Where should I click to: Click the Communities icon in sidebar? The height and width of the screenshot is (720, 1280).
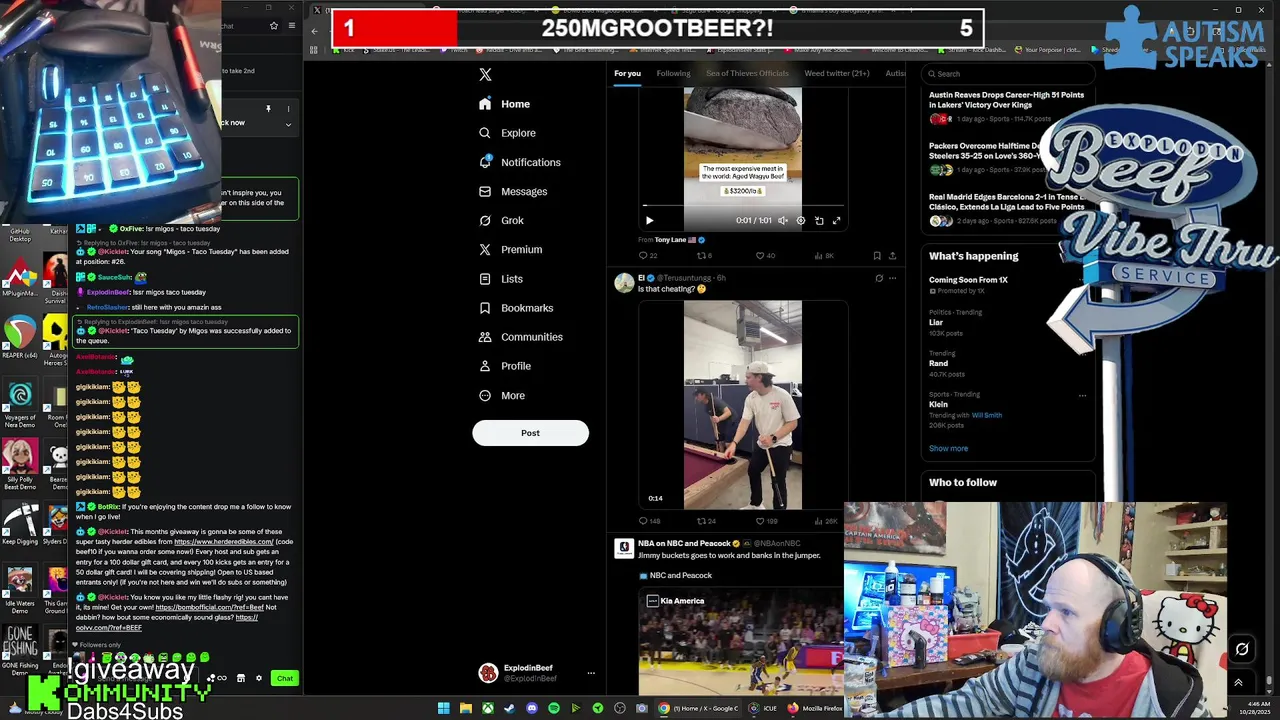(485, 337)
